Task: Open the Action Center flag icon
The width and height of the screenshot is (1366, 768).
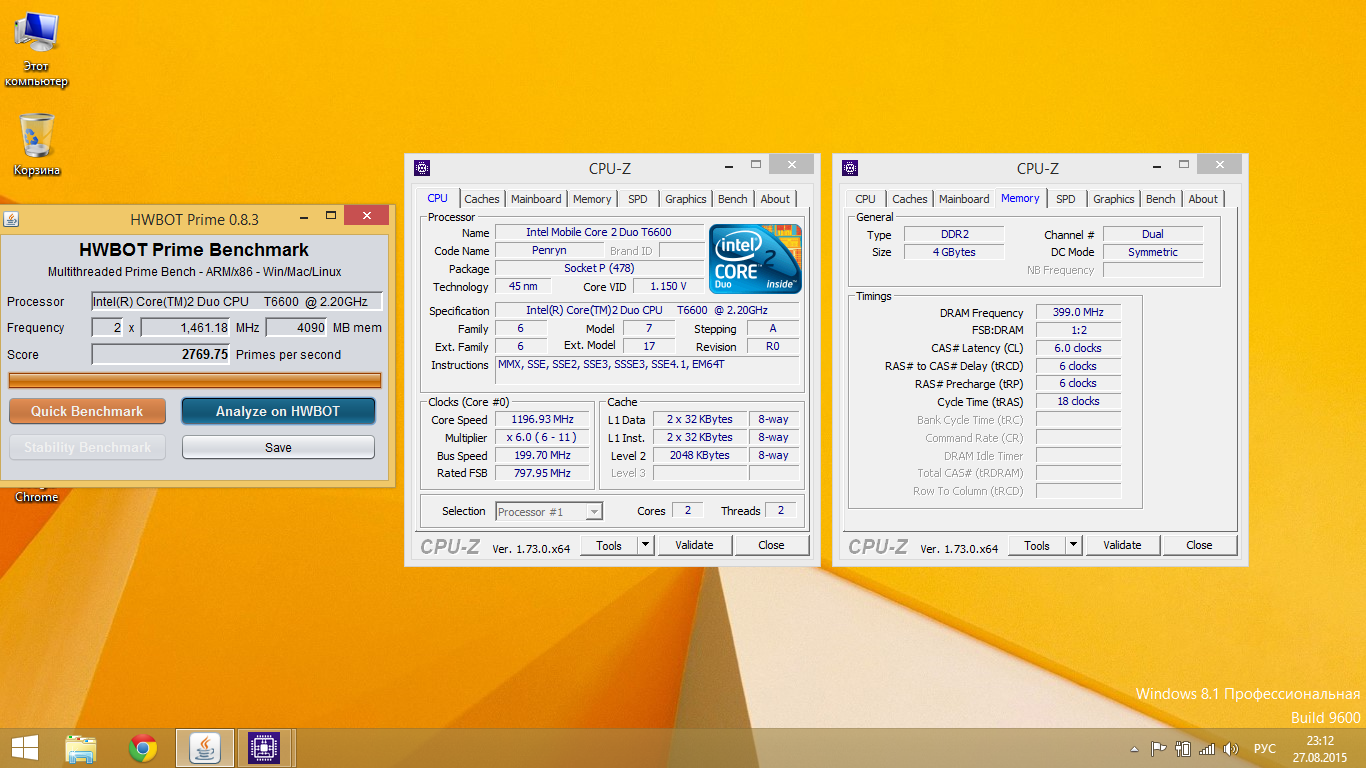Action: 1159,748
